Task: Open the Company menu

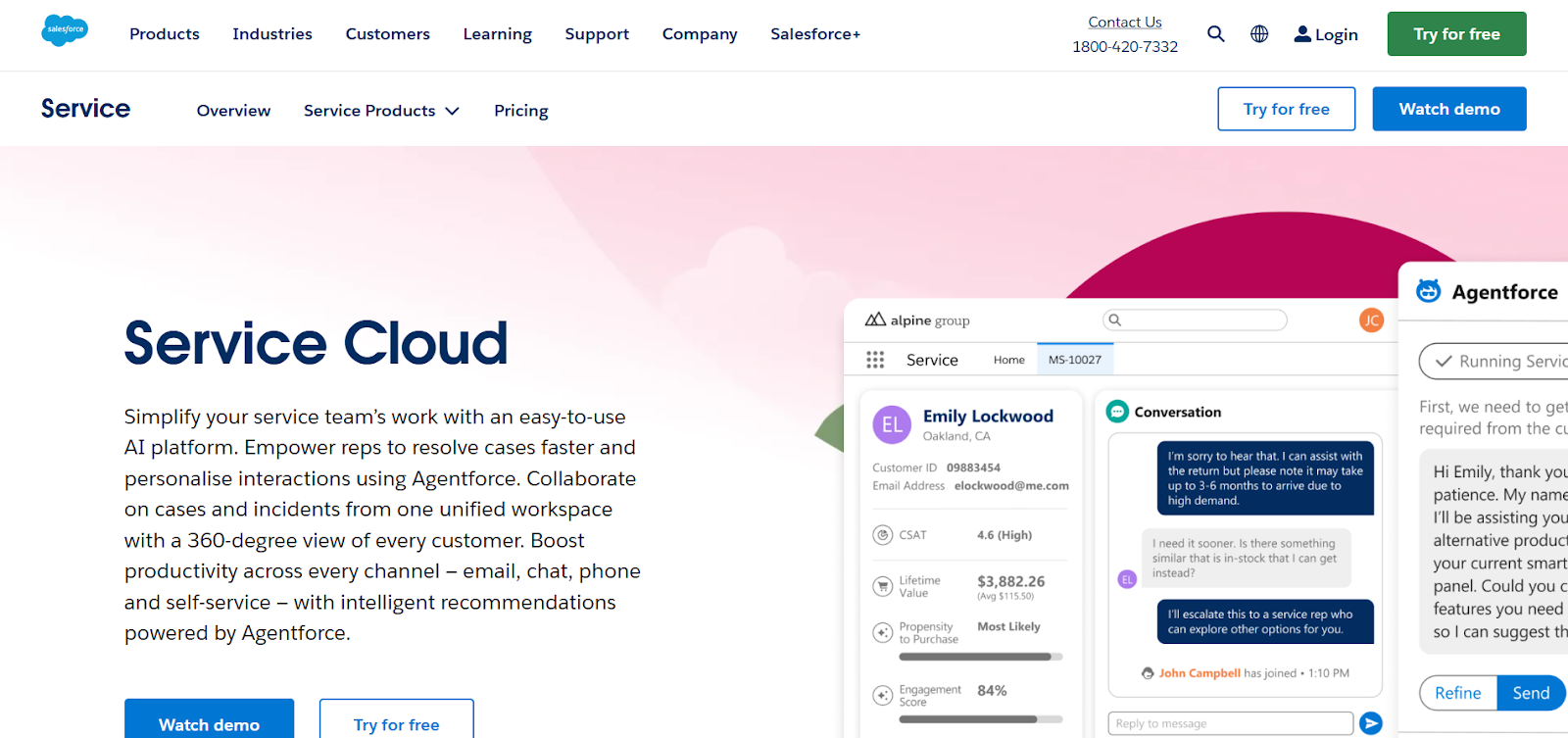Action: [x=700, y=34]
